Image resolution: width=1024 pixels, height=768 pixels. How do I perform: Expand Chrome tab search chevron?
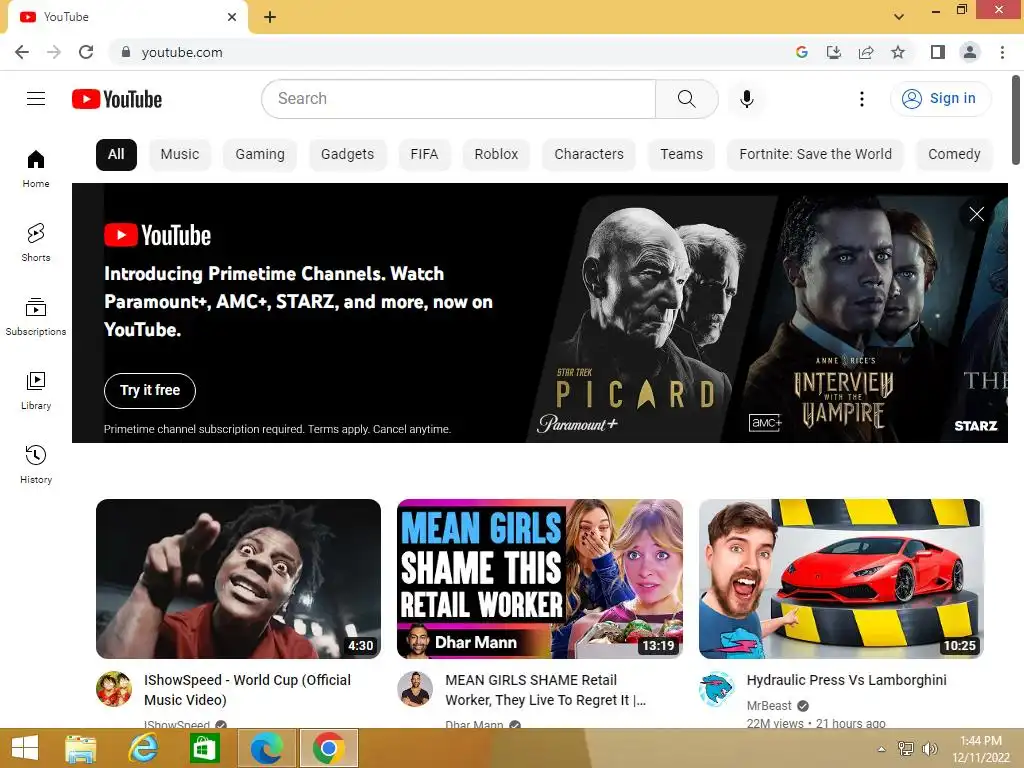click(899, 17)
